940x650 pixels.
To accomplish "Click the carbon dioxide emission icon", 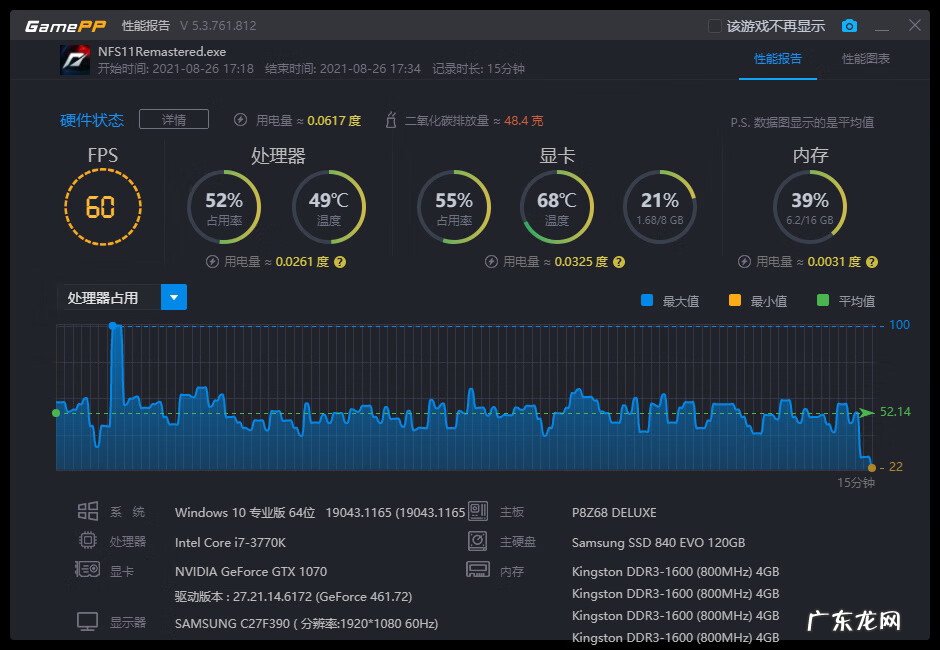I will (391, 120).
